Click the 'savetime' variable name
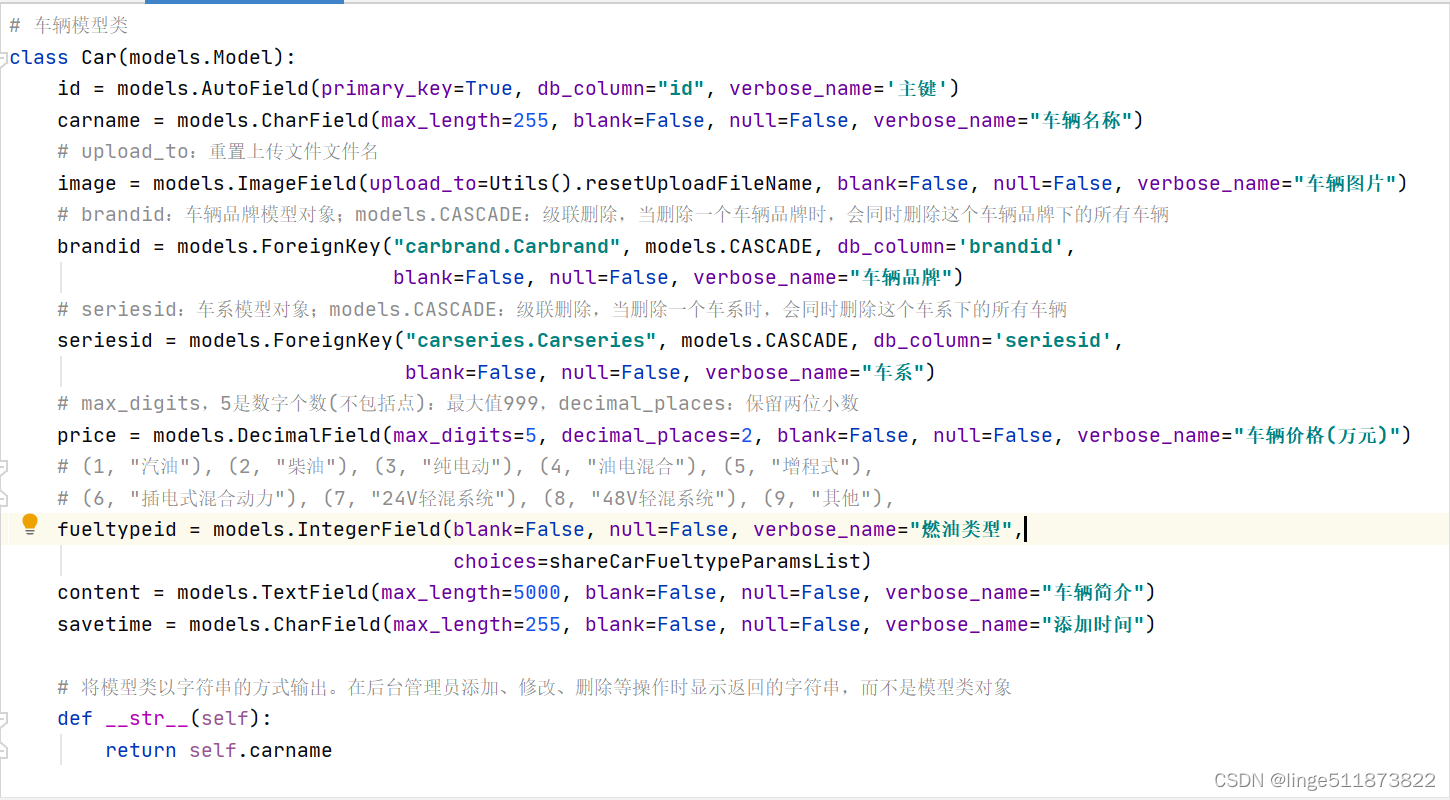This screenshot has height=800, width=1450. (x=105, y=625)
